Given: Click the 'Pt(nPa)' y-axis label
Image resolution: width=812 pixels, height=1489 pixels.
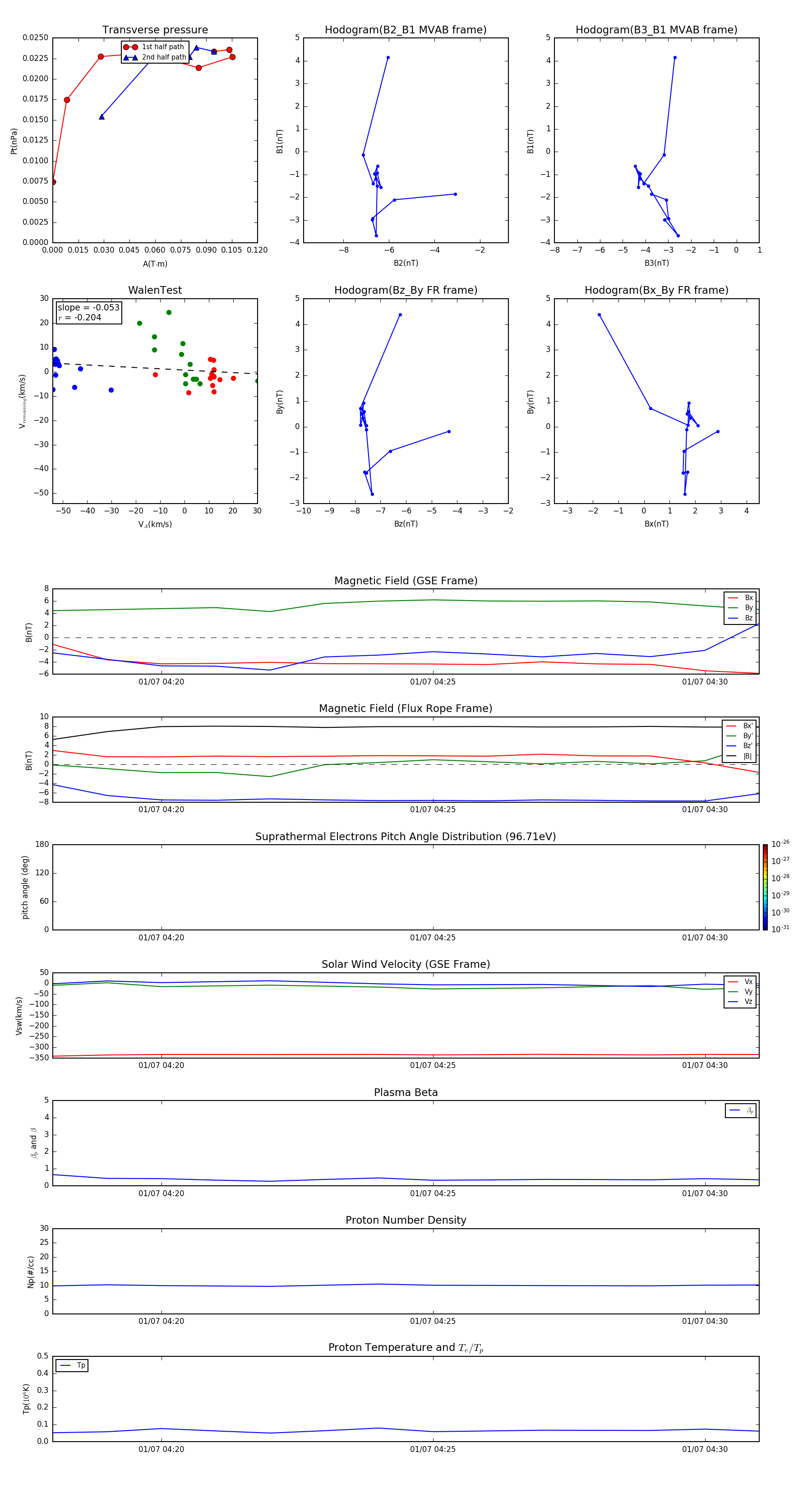Looking at the screenshot, I should pyautogui.click(x=14, y=140).
